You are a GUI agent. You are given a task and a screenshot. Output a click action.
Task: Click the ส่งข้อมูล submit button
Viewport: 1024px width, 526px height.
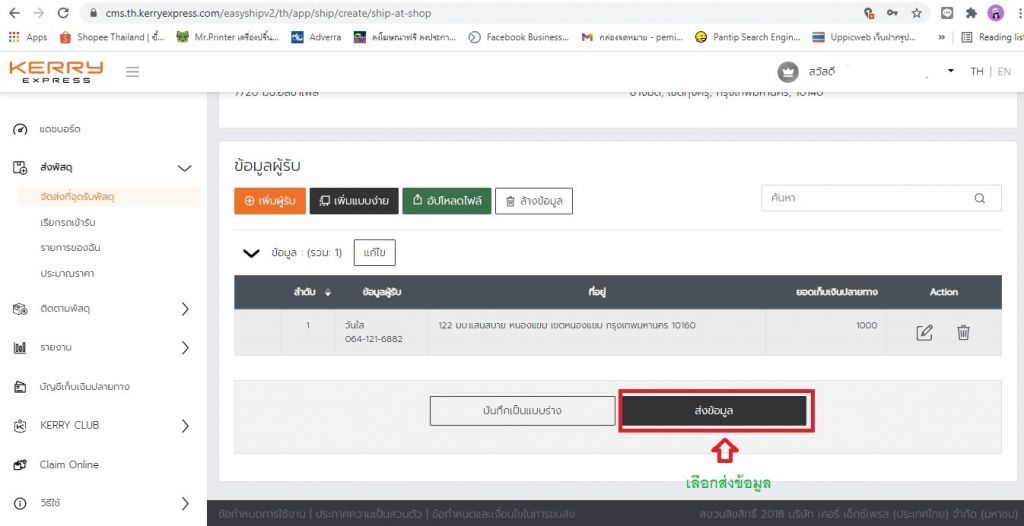[714, 411]
